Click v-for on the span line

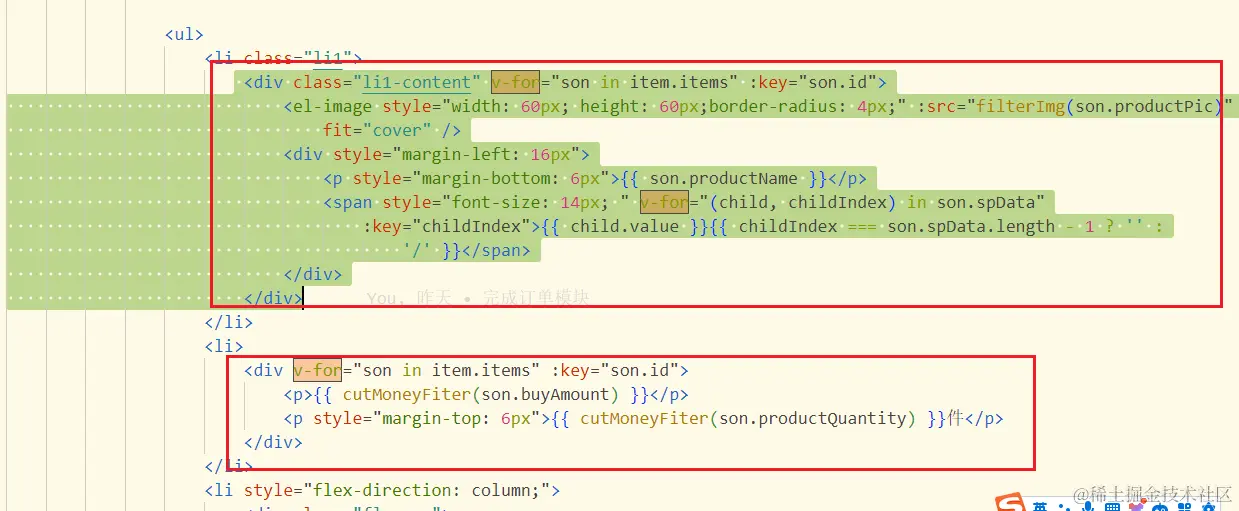point(664,203)
